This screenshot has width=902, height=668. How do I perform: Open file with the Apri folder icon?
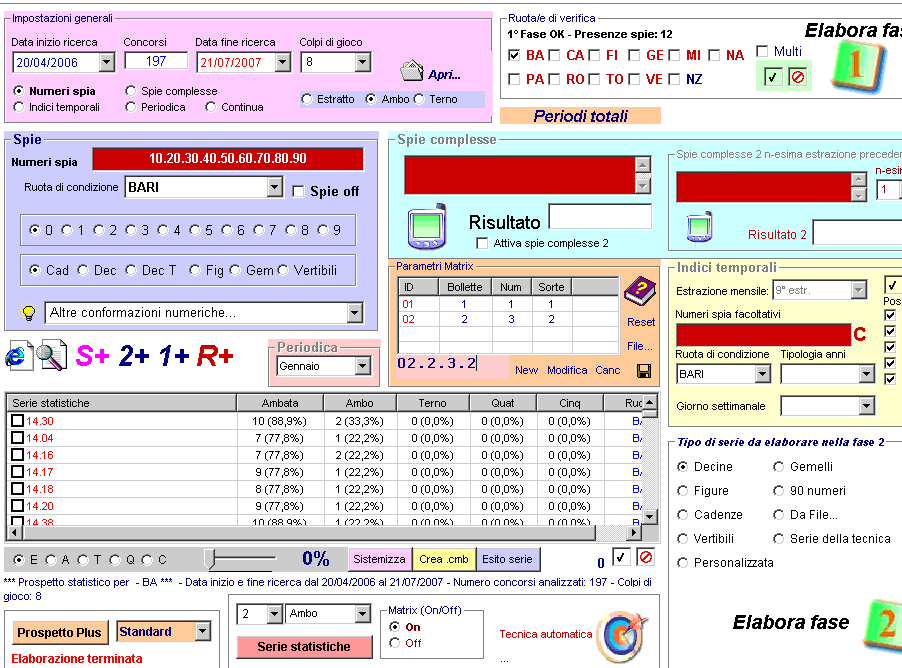pos(412,71)
